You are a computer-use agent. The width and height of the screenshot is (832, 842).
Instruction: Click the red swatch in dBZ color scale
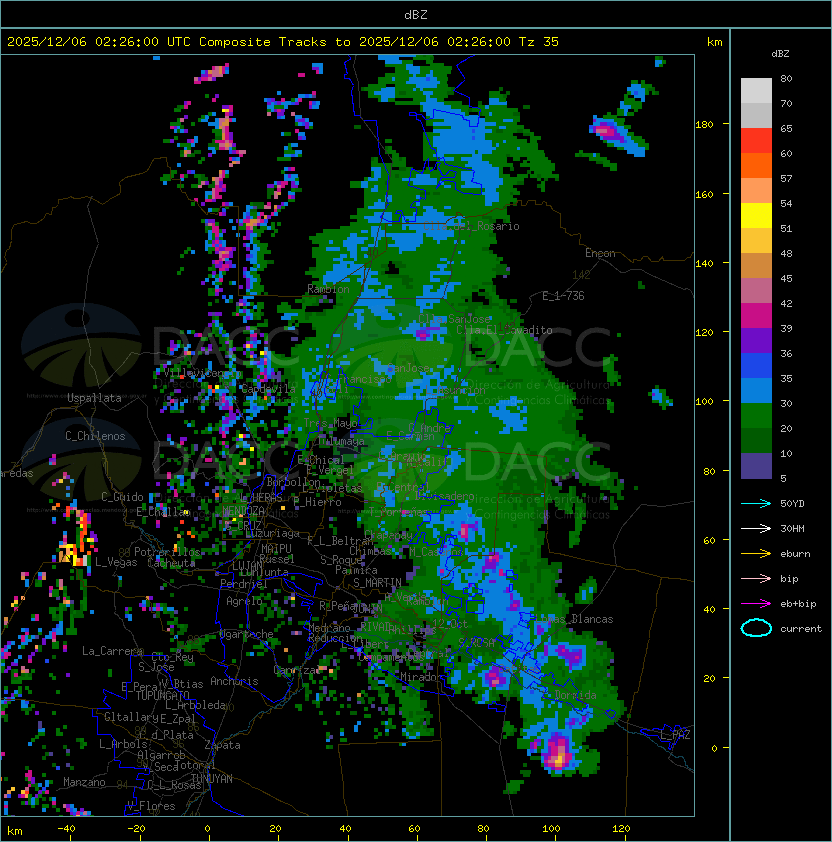tap(756, 141)
